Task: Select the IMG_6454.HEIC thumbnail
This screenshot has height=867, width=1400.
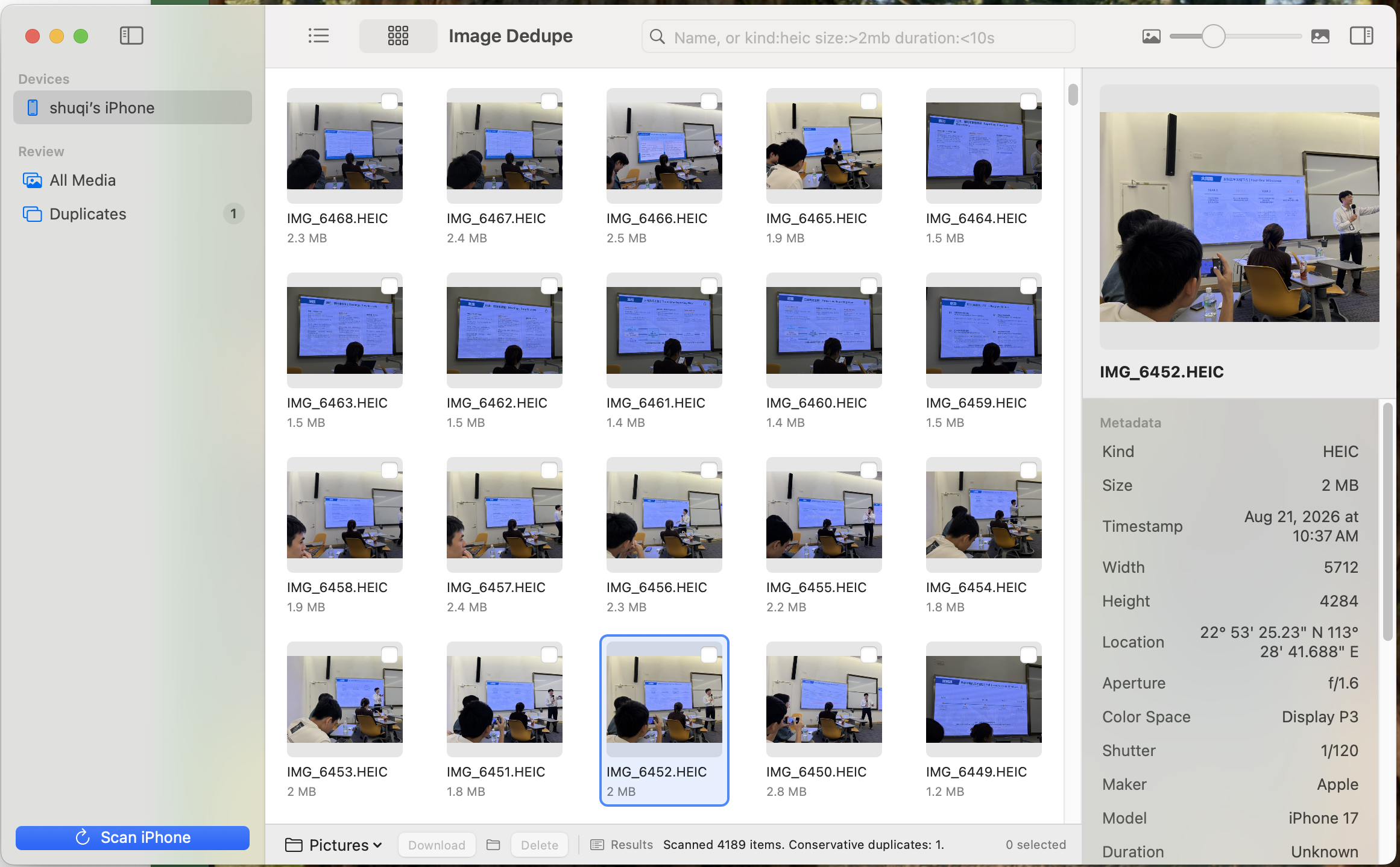Action: pyautogui.click(x=984, y=515)
